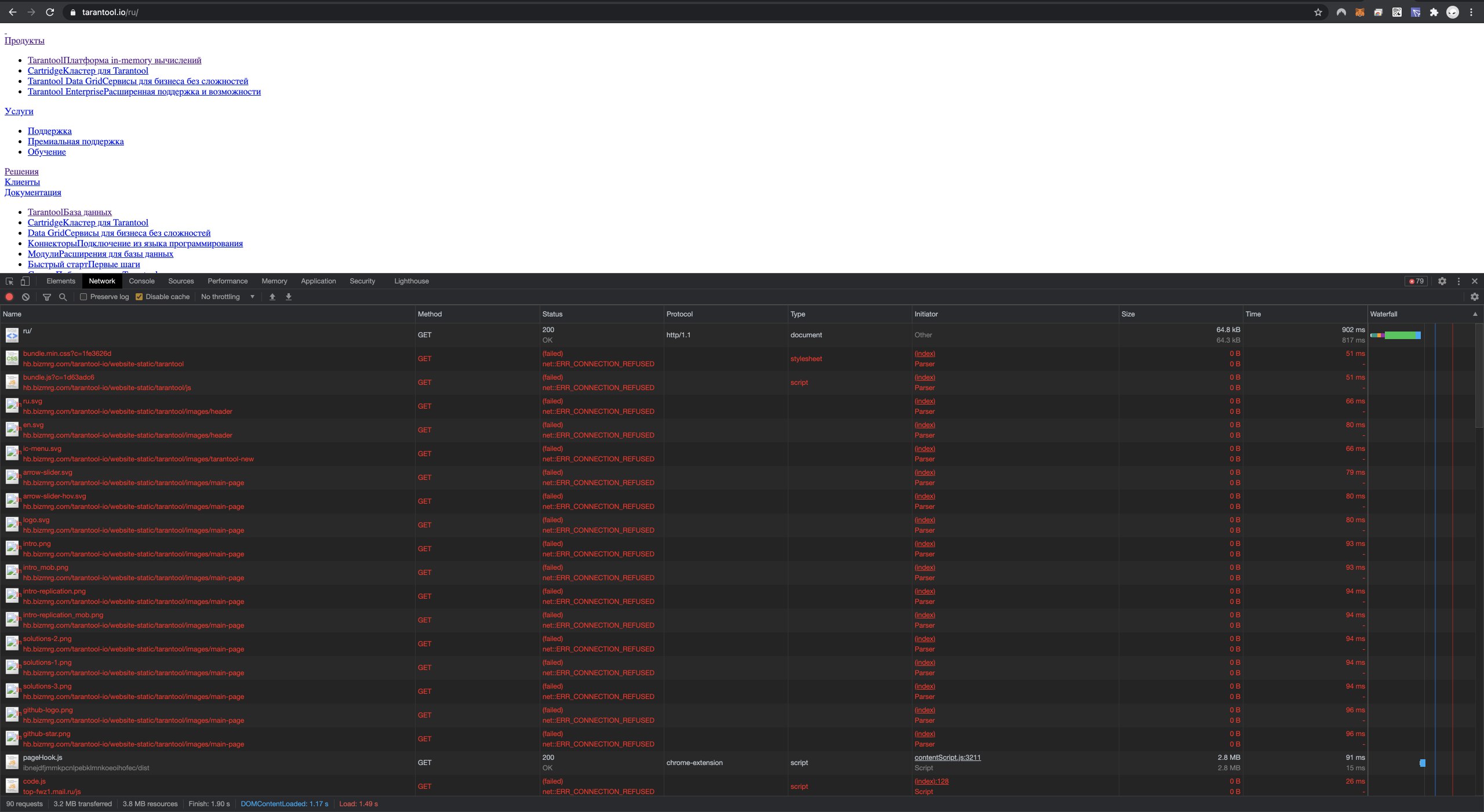Viewport: 1484px width, 812px height.
Task: Bookmark page with star icon
Action: pos(1318,12)
